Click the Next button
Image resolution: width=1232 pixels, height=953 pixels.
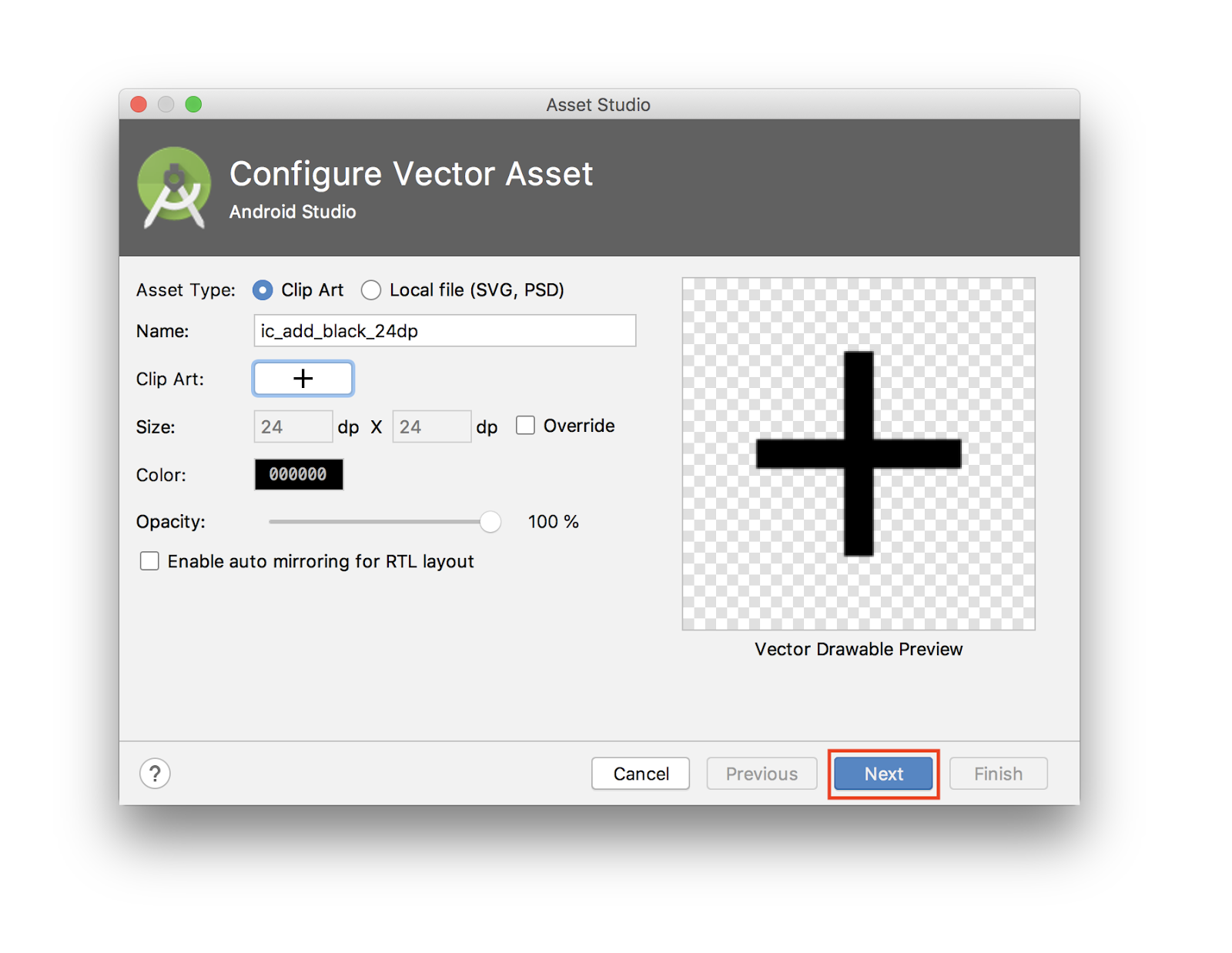coord(883,774)
